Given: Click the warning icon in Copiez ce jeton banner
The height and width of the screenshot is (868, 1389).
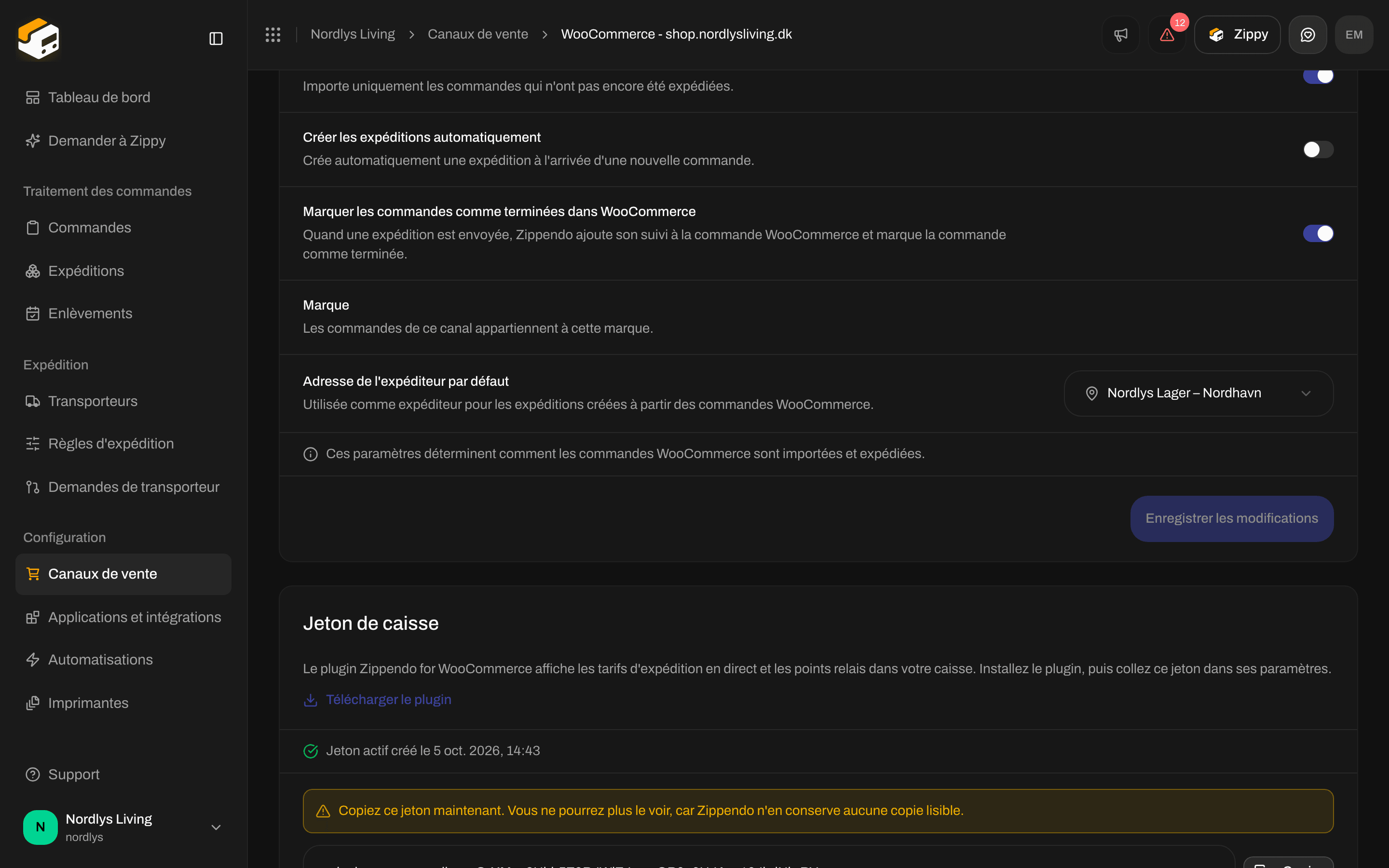Looking at the screenshot, I should point(323,811).
